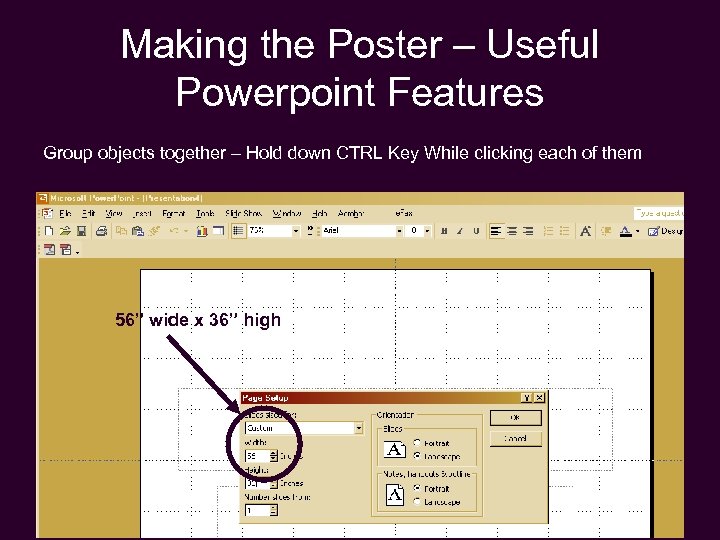Toggle the Show/Hide Grid icon
The height and width of the screenshot is (540, 720).
point(238,231)
